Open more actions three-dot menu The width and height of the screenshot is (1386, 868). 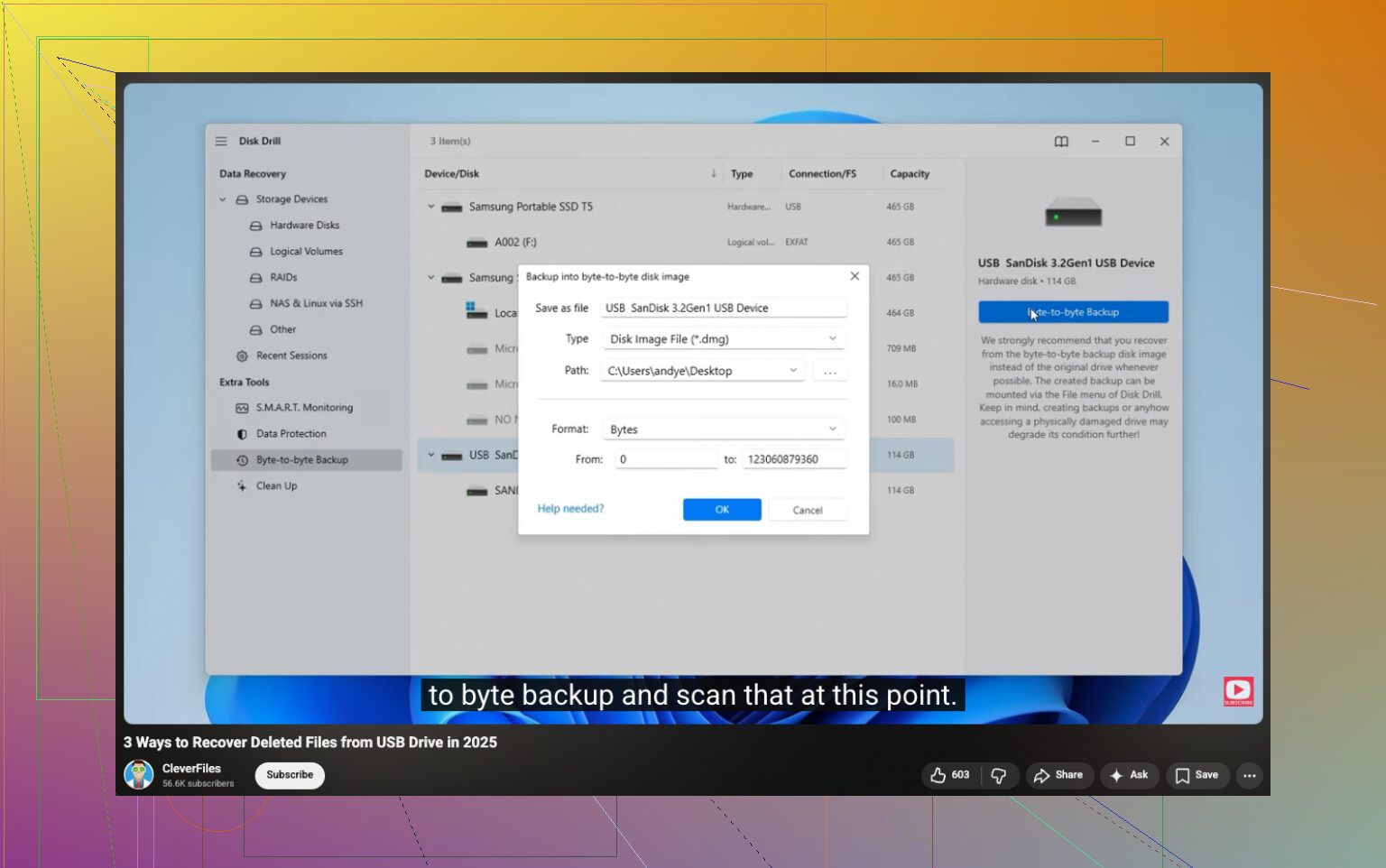pyautogui.click(x=1249, y=775)
